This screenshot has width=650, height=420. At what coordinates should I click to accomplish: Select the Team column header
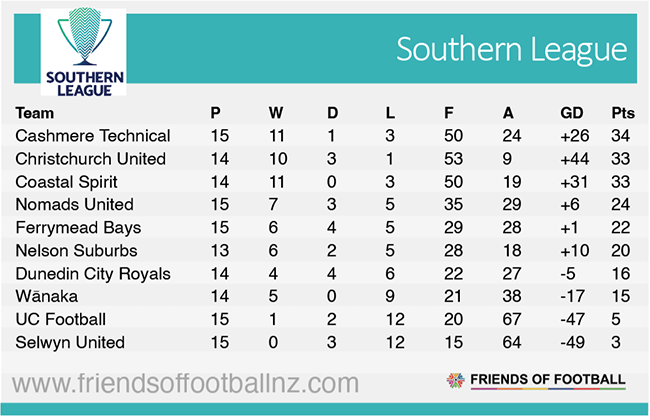pyautogui.click(x=35, y=113)
